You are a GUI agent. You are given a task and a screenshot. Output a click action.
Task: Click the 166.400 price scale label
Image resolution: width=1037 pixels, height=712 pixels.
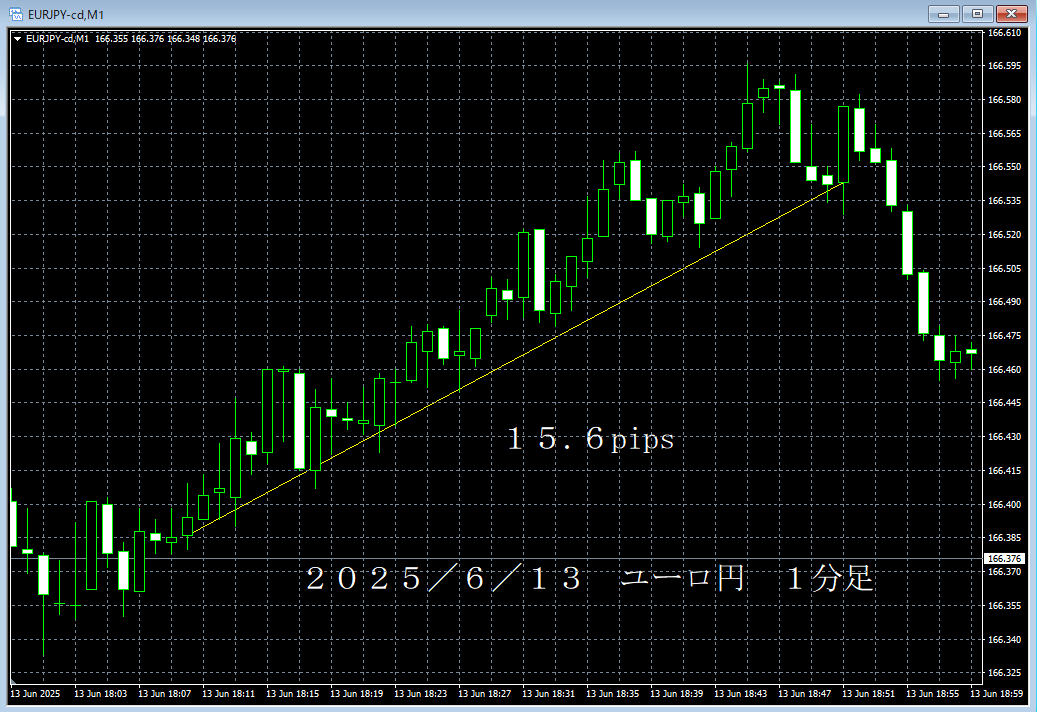(x=1004, y=504)
